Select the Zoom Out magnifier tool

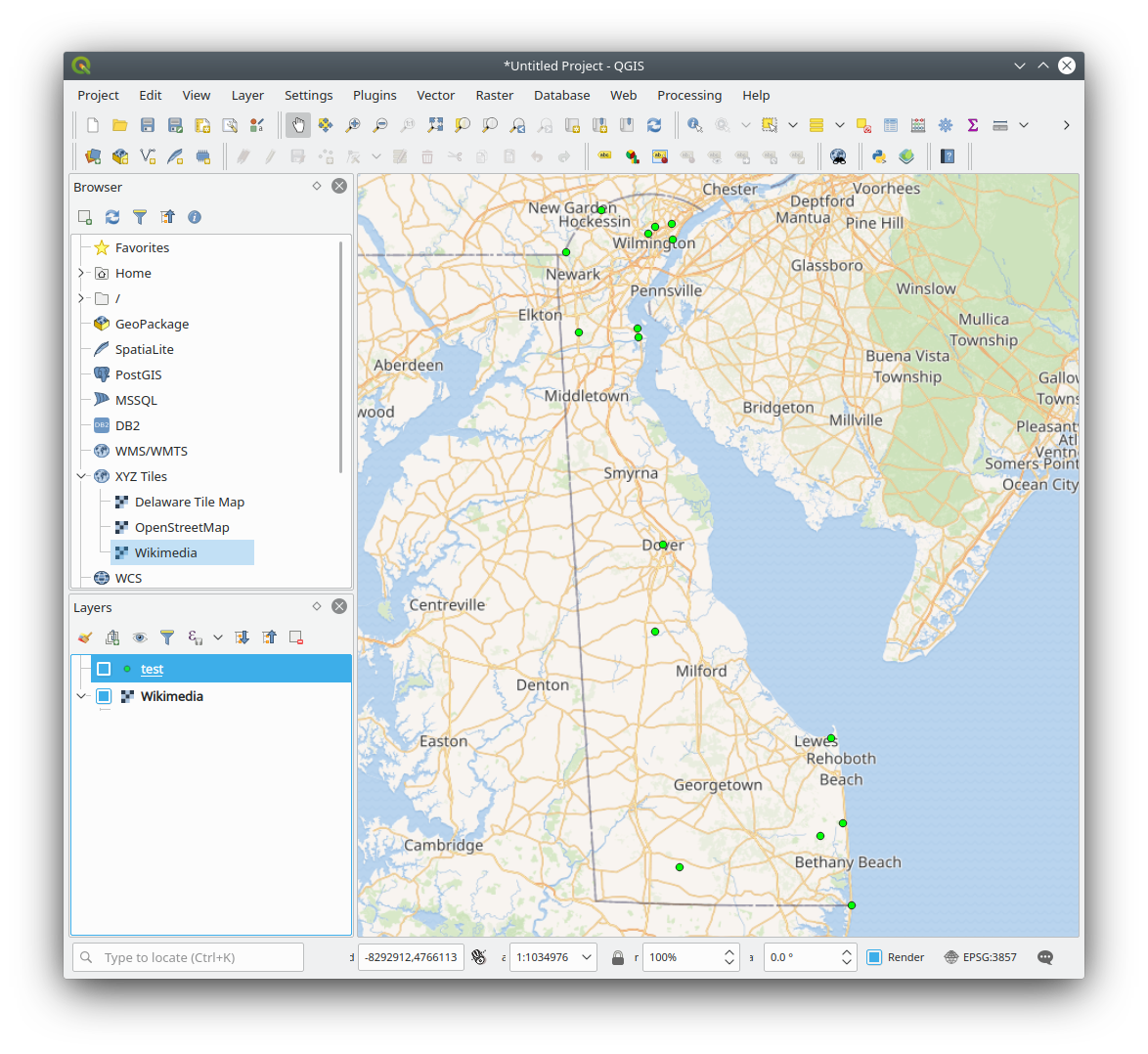coord(380,125)
